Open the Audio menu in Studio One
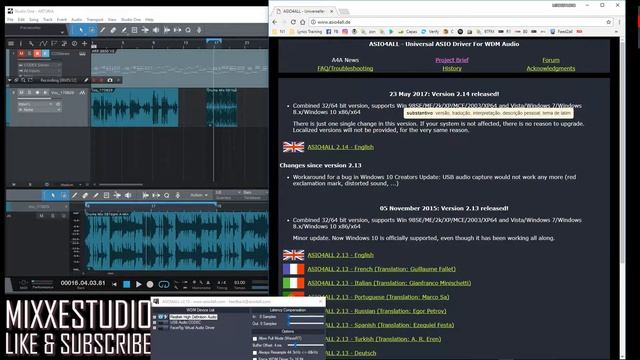Image resolution: width=640 pixels, height=360 pixels. pos(77,20)
